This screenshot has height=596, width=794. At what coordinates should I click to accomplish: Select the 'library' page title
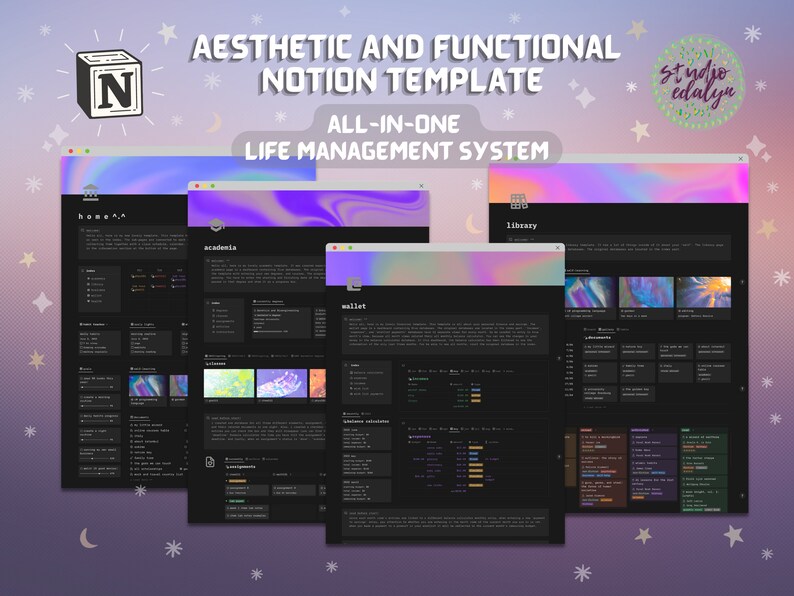point(522,225)
